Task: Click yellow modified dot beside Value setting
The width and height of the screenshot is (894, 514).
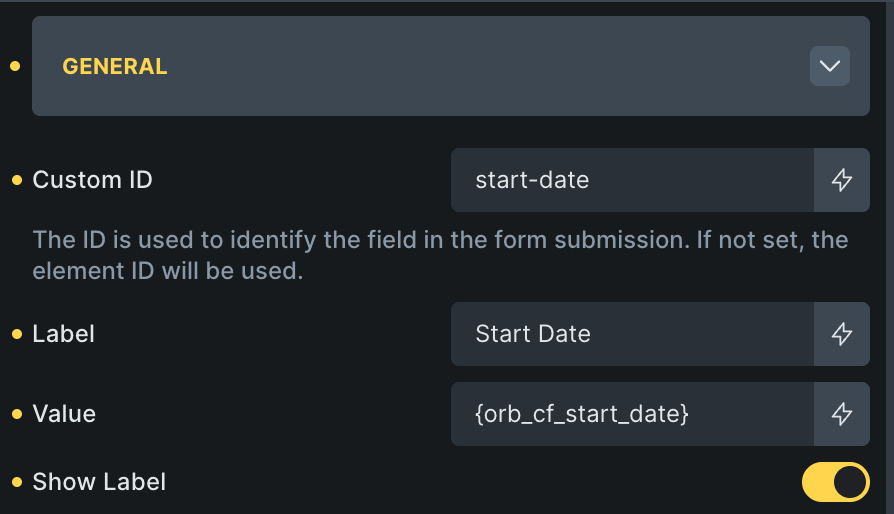Action: (x=16, y=414)
